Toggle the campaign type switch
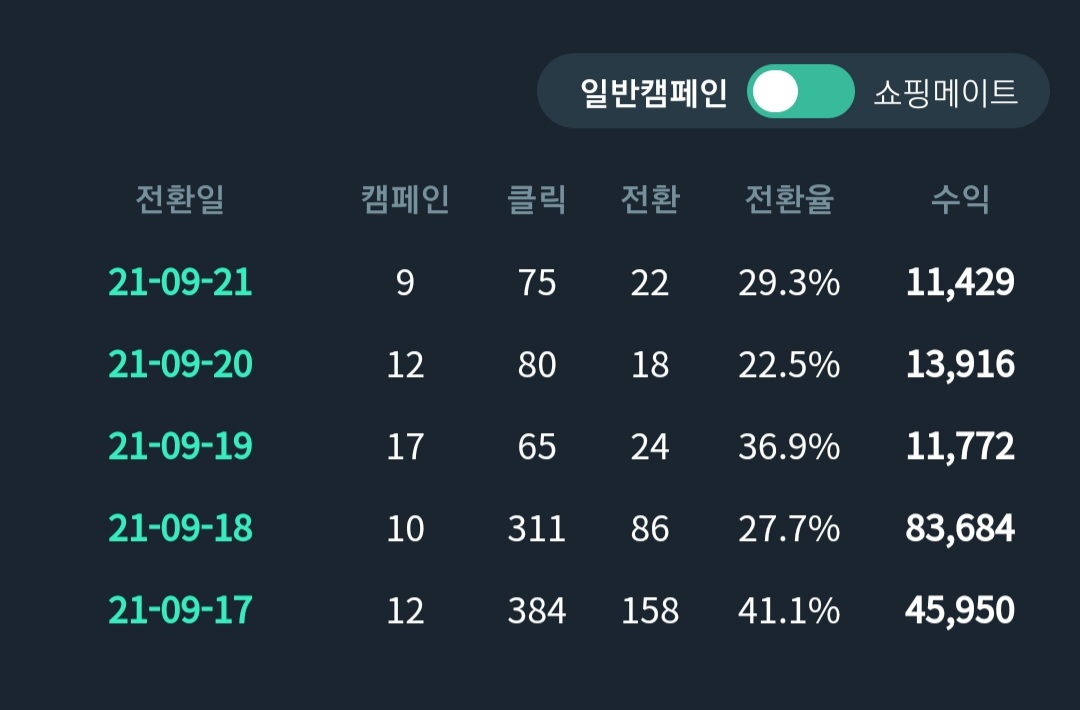1080x710 pixels. point(800,92)
